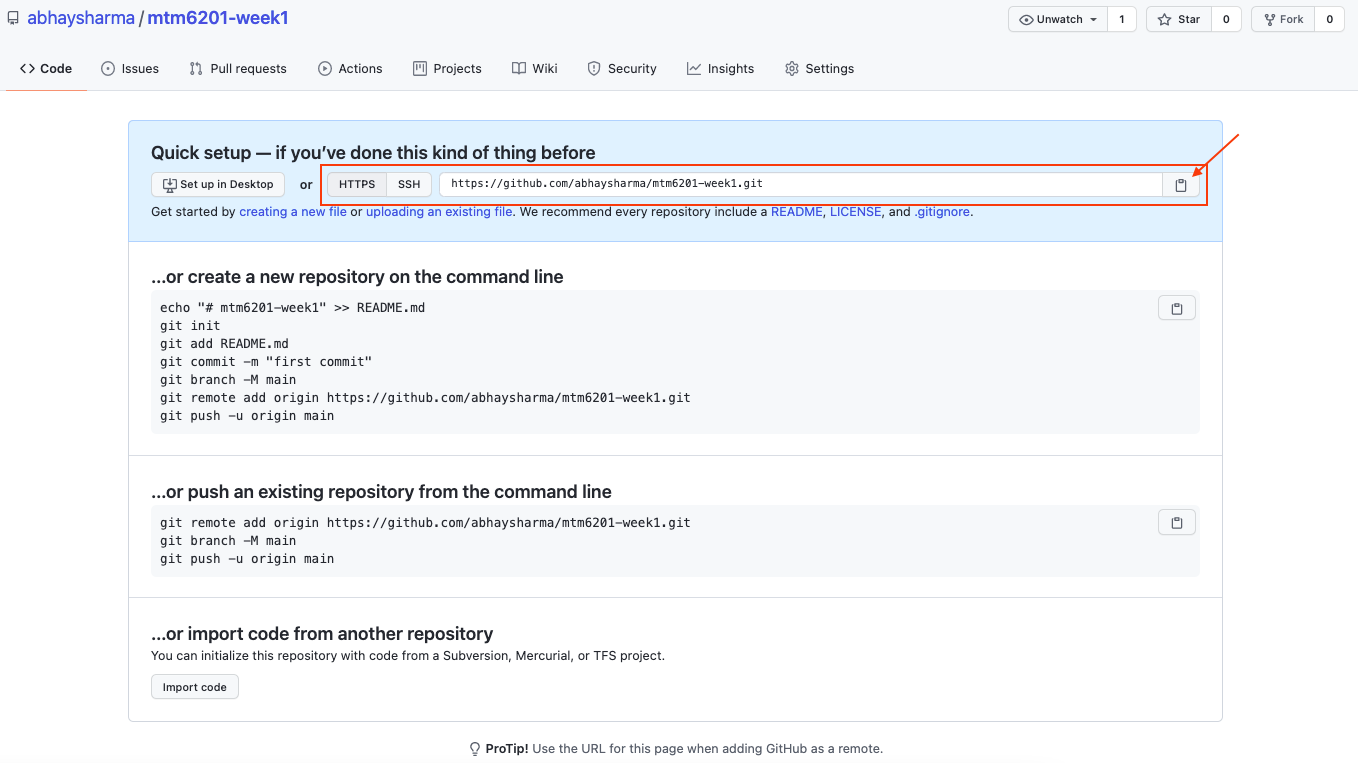Screen dimensions: 1358x763
Task: Open the Insights tab
Action: [720, 68]
